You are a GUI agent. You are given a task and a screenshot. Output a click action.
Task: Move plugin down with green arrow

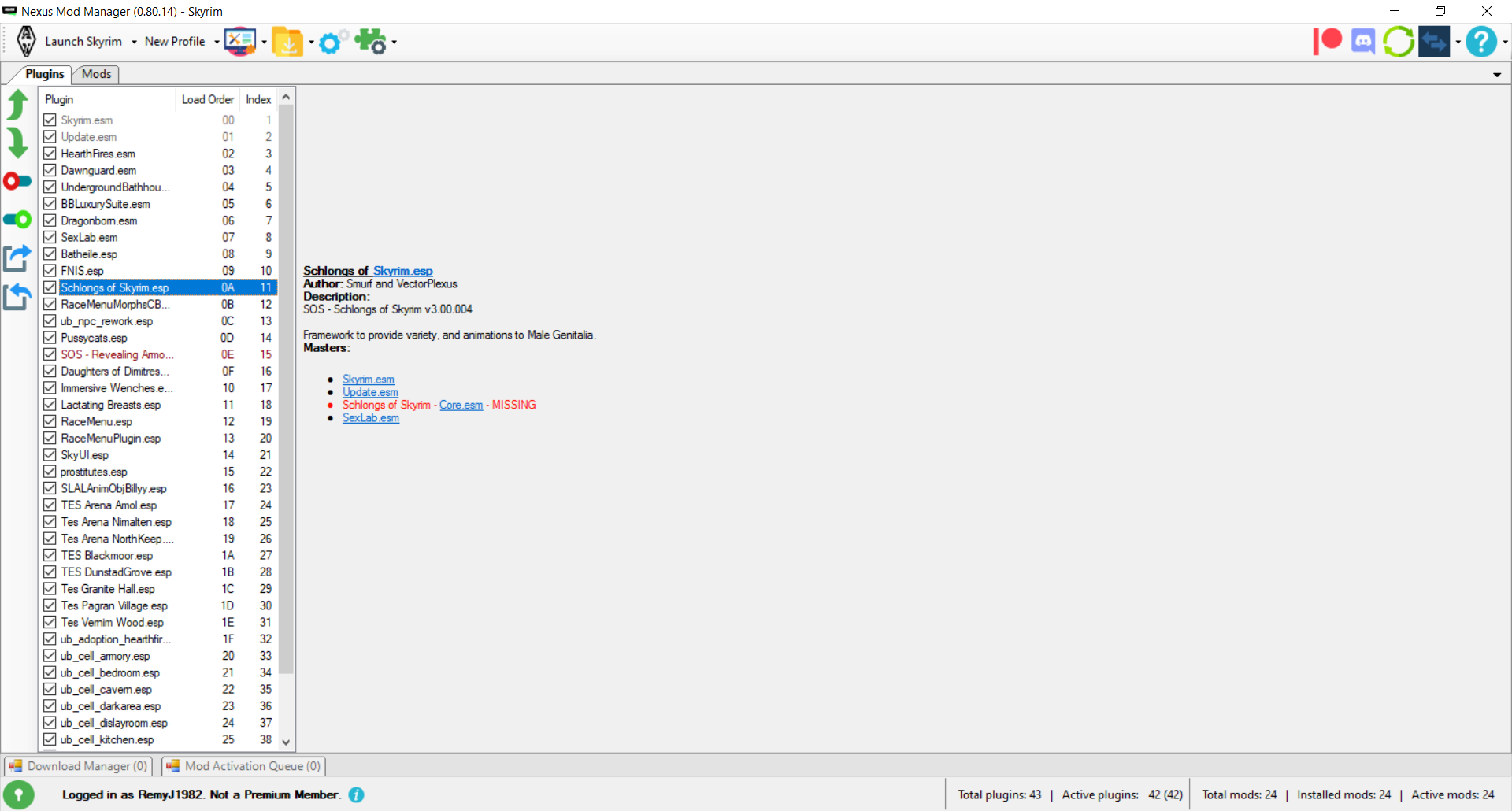tap(17, 143)
